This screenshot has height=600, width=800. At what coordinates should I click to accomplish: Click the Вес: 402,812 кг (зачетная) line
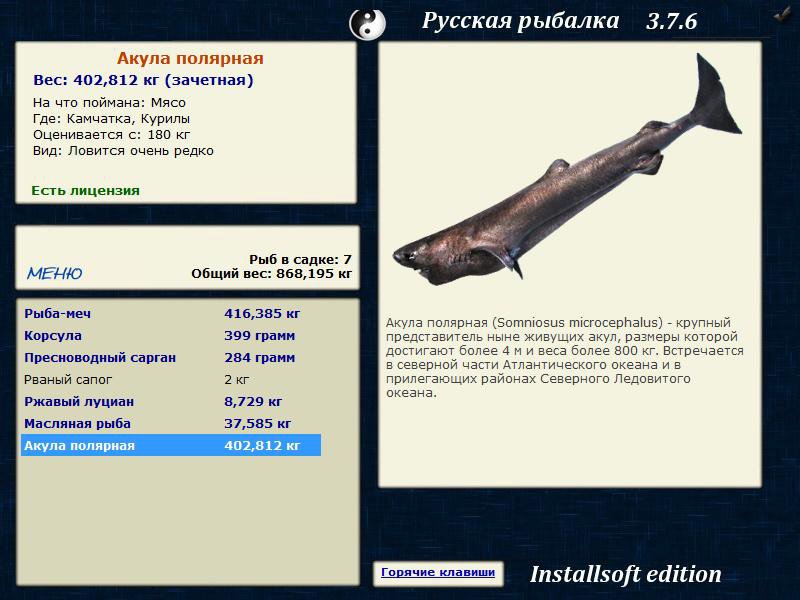pos(143,80)
